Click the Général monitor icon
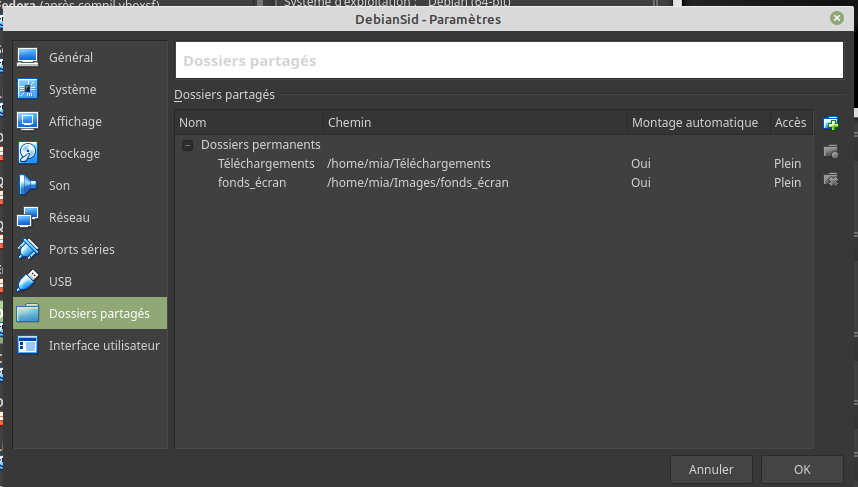Viewport: 858px width, 487px height. [x=27, y=57]
